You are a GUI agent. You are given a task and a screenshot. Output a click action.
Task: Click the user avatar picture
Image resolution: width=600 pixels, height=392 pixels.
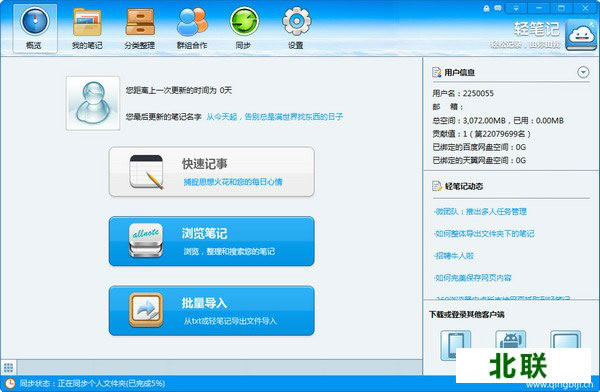pyautogui.click(x=93, y=103)
